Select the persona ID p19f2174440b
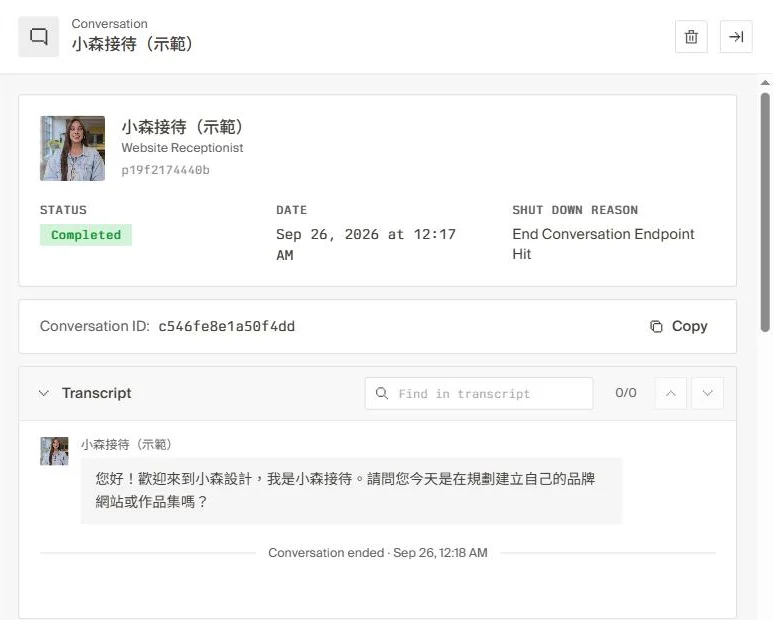Screen dimensions: 773x620 (x=166, y=170)
